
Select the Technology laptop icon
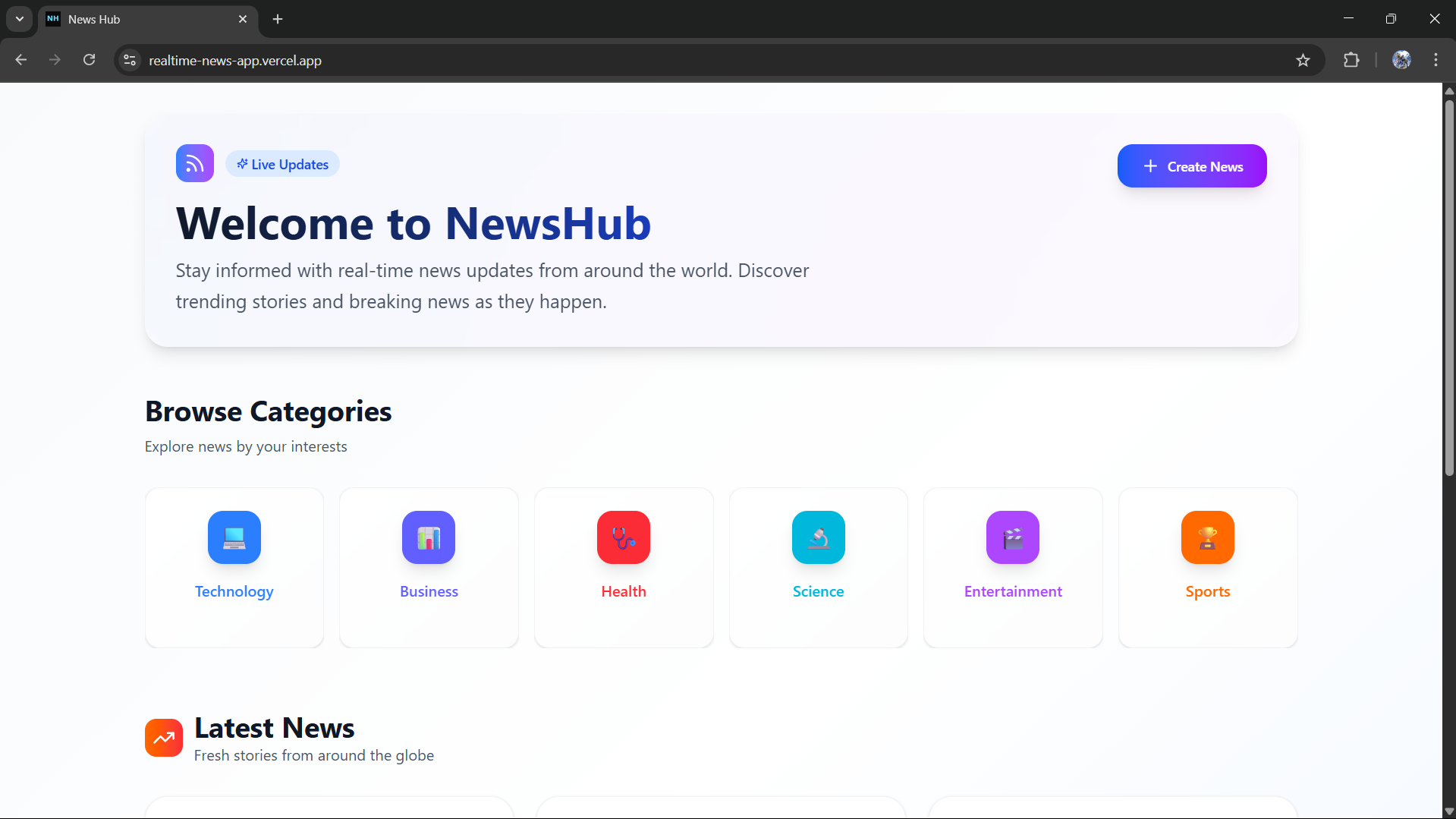tap(234, 537)
